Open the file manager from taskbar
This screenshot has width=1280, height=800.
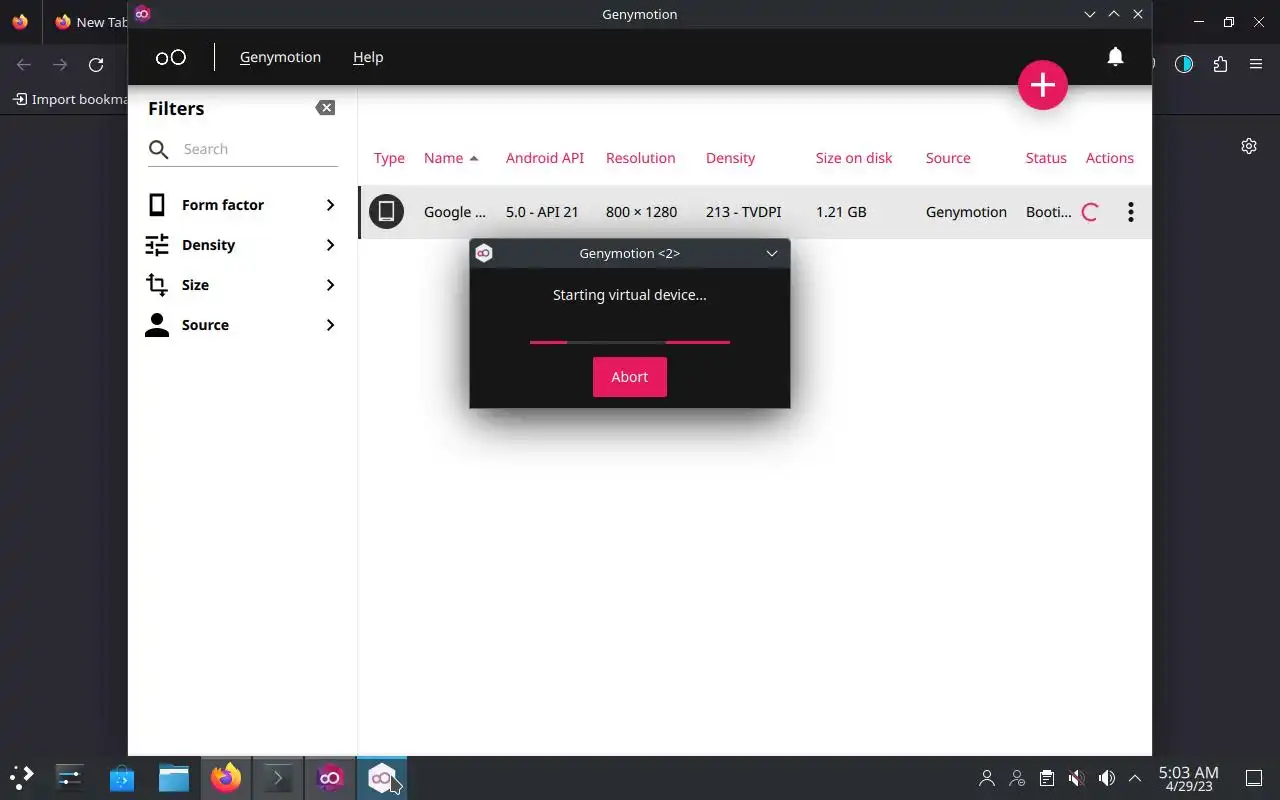click(174, 777)
